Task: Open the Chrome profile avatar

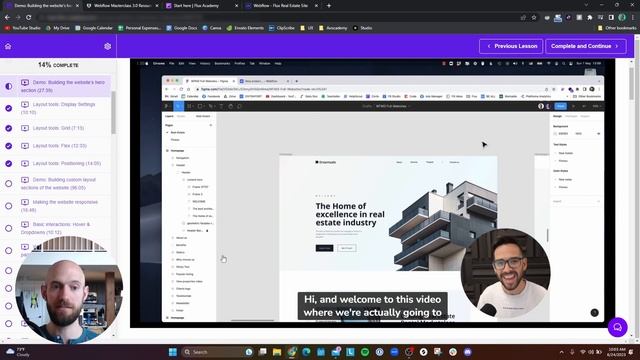Action: click(622, 18)
